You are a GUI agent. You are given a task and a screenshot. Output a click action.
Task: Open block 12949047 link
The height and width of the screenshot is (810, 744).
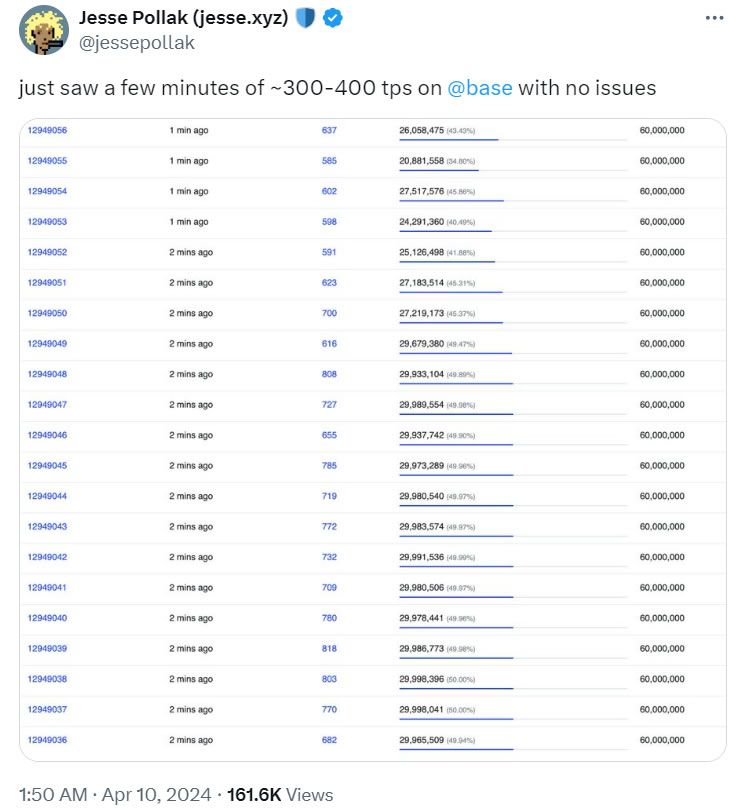(47, 404)
